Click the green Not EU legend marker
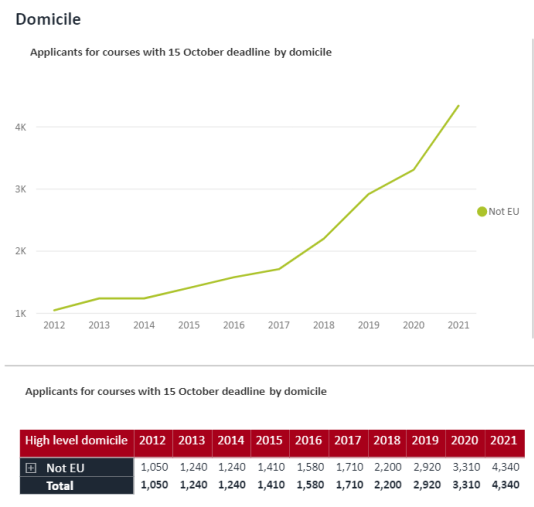This screenshot has height=507, width=534. [x=482, y=211]
